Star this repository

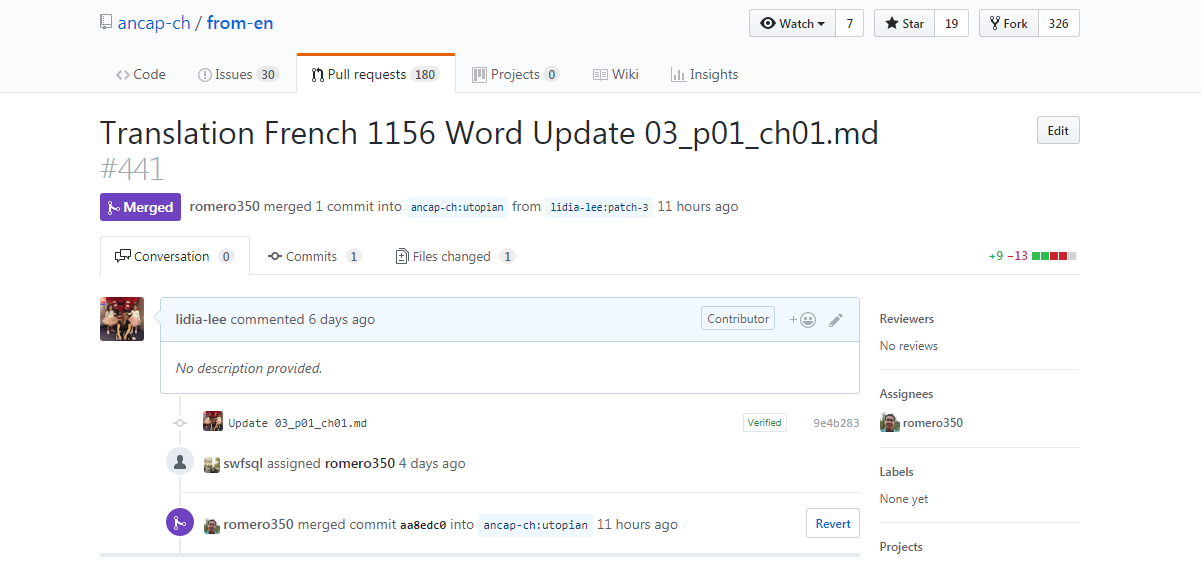pyautogui.click(x=904, y=23)
